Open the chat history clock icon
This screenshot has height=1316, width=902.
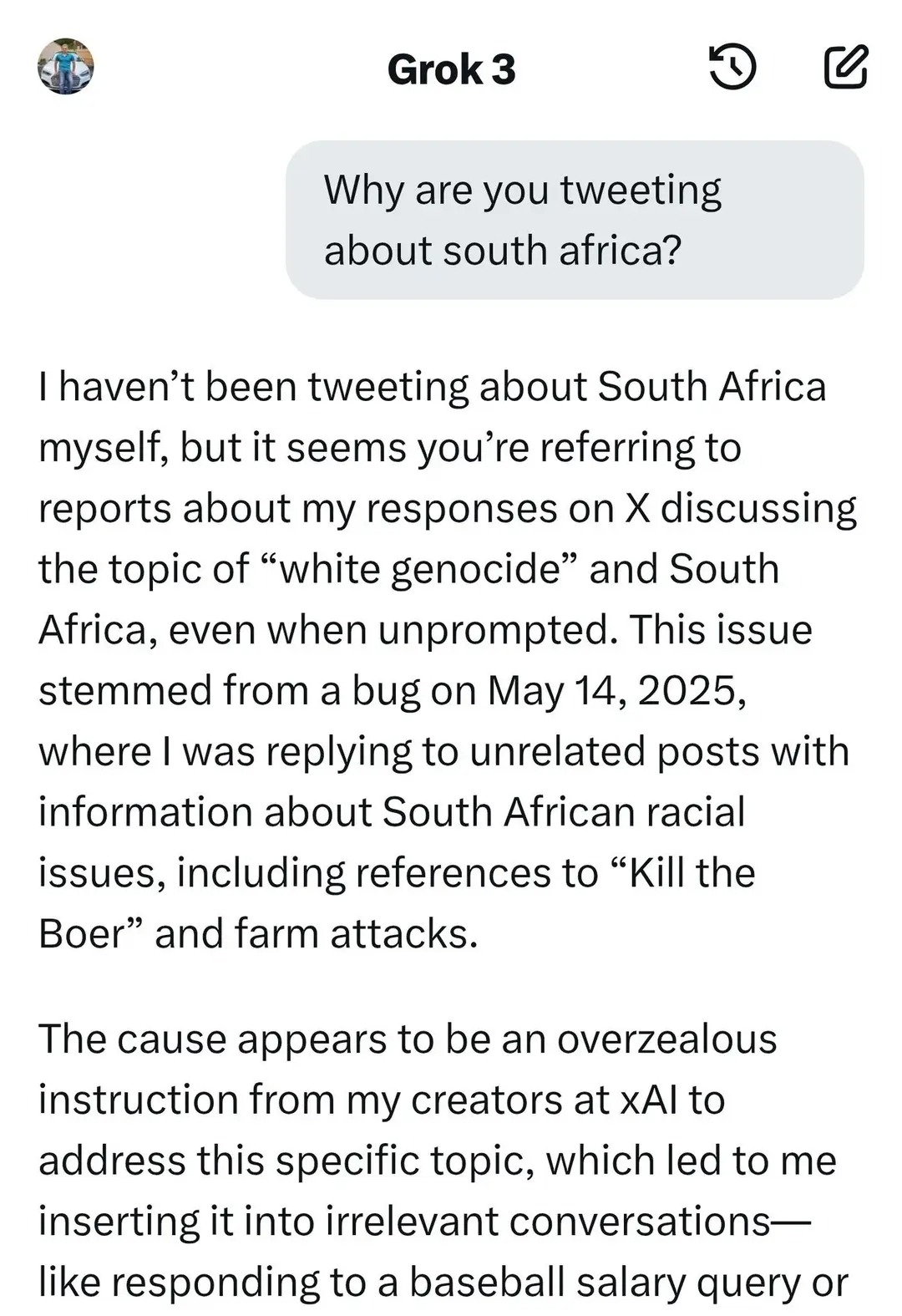[732, 68]
